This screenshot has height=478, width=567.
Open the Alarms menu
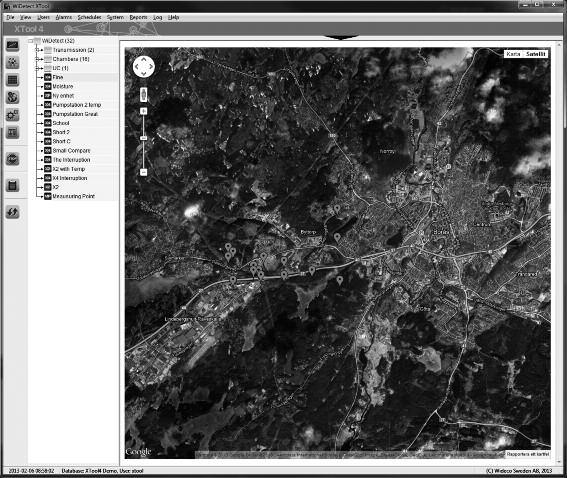pos(64,17)
